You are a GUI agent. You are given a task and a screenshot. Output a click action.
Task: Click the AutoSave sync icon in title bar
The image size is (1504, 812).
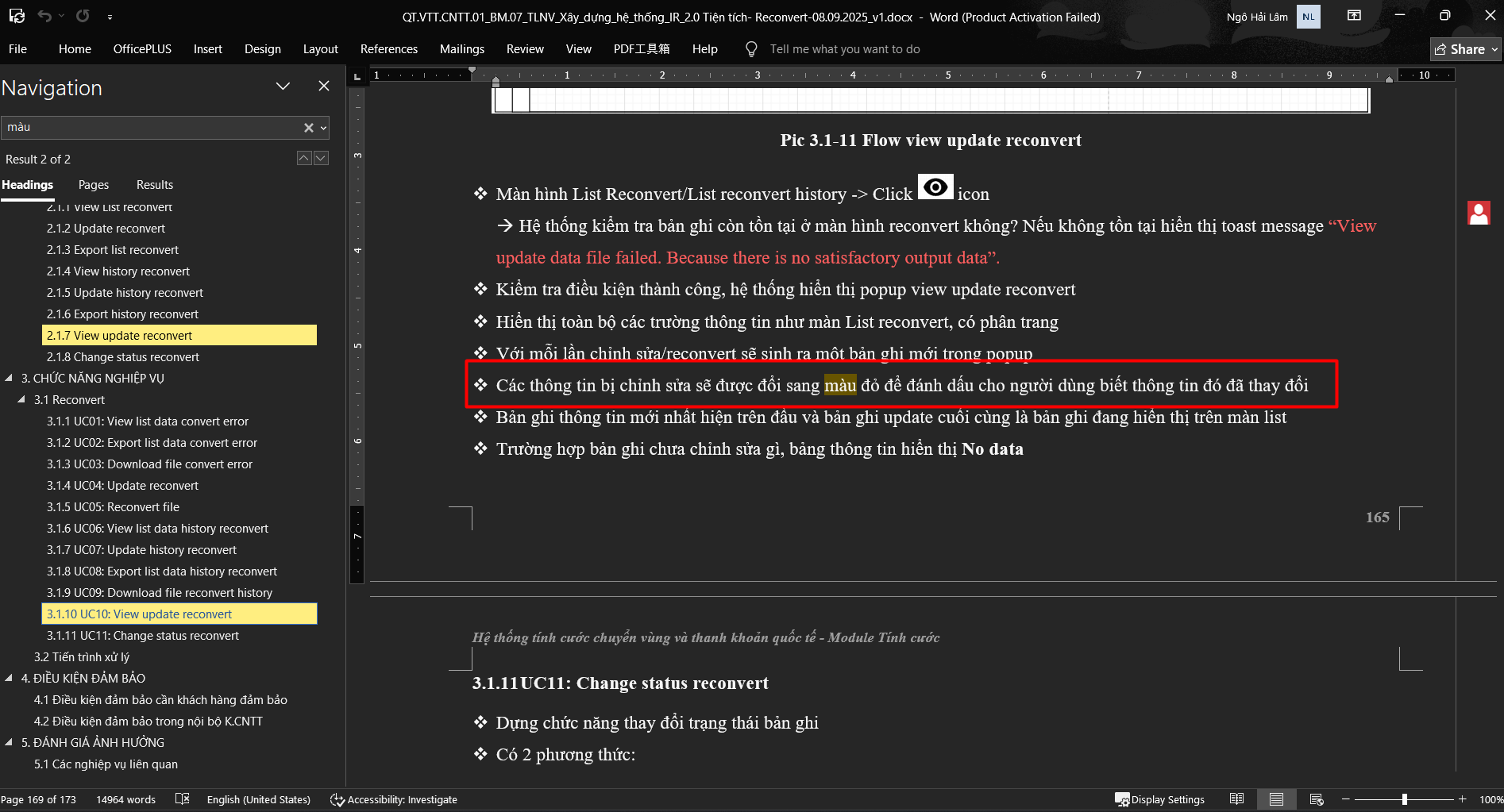[17, 16]
